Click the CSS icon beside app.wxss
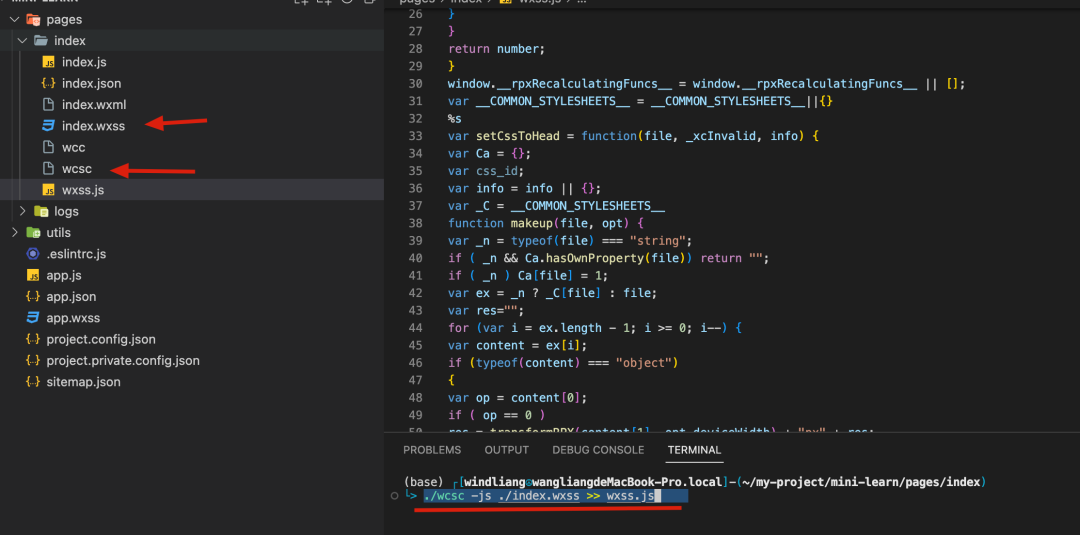The height and width of the screenshot is (535, 1080). click(32, 318)
